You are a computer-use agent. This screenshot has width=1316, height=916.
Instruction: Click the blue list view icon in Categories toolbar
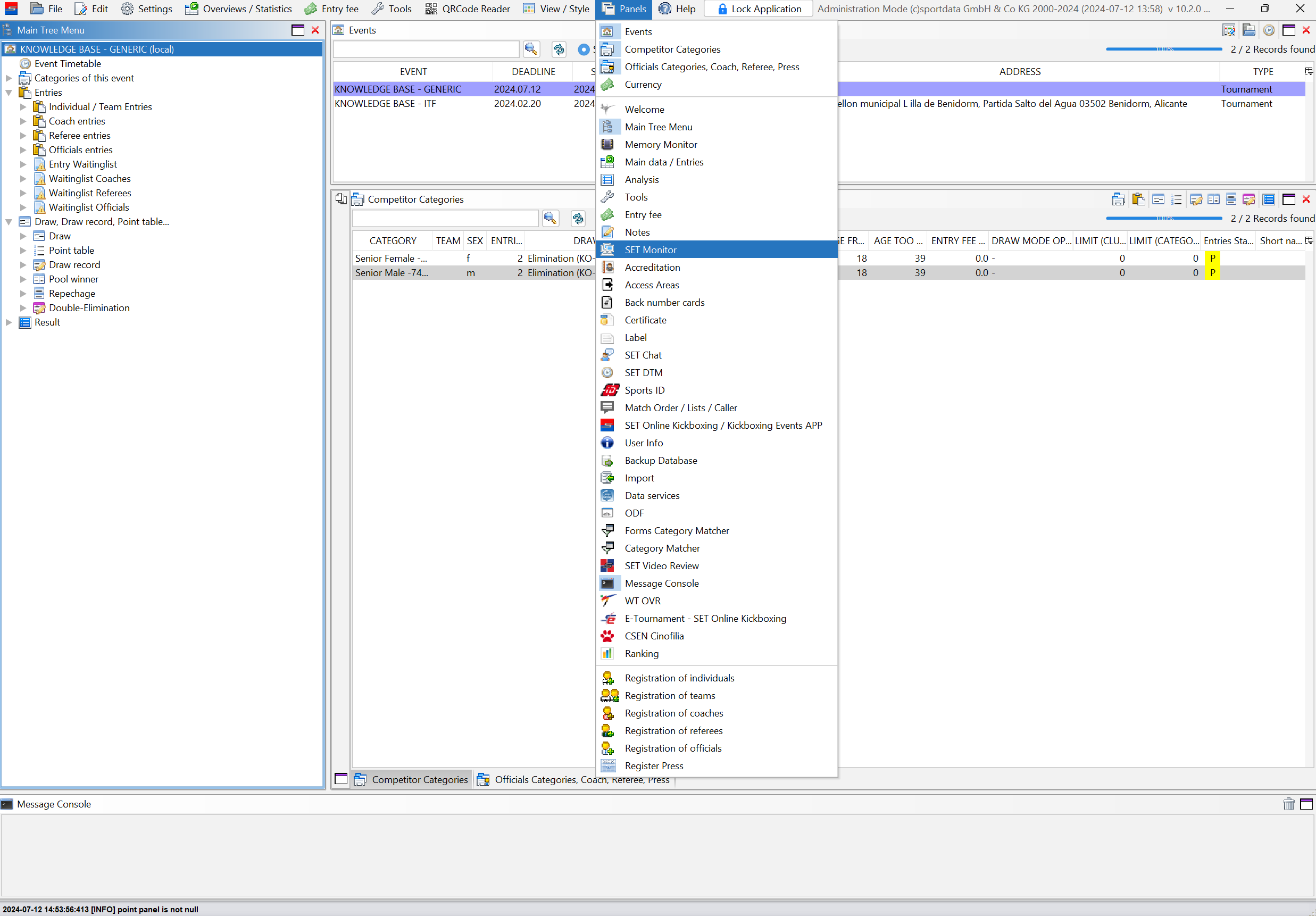coord(1269,199)
